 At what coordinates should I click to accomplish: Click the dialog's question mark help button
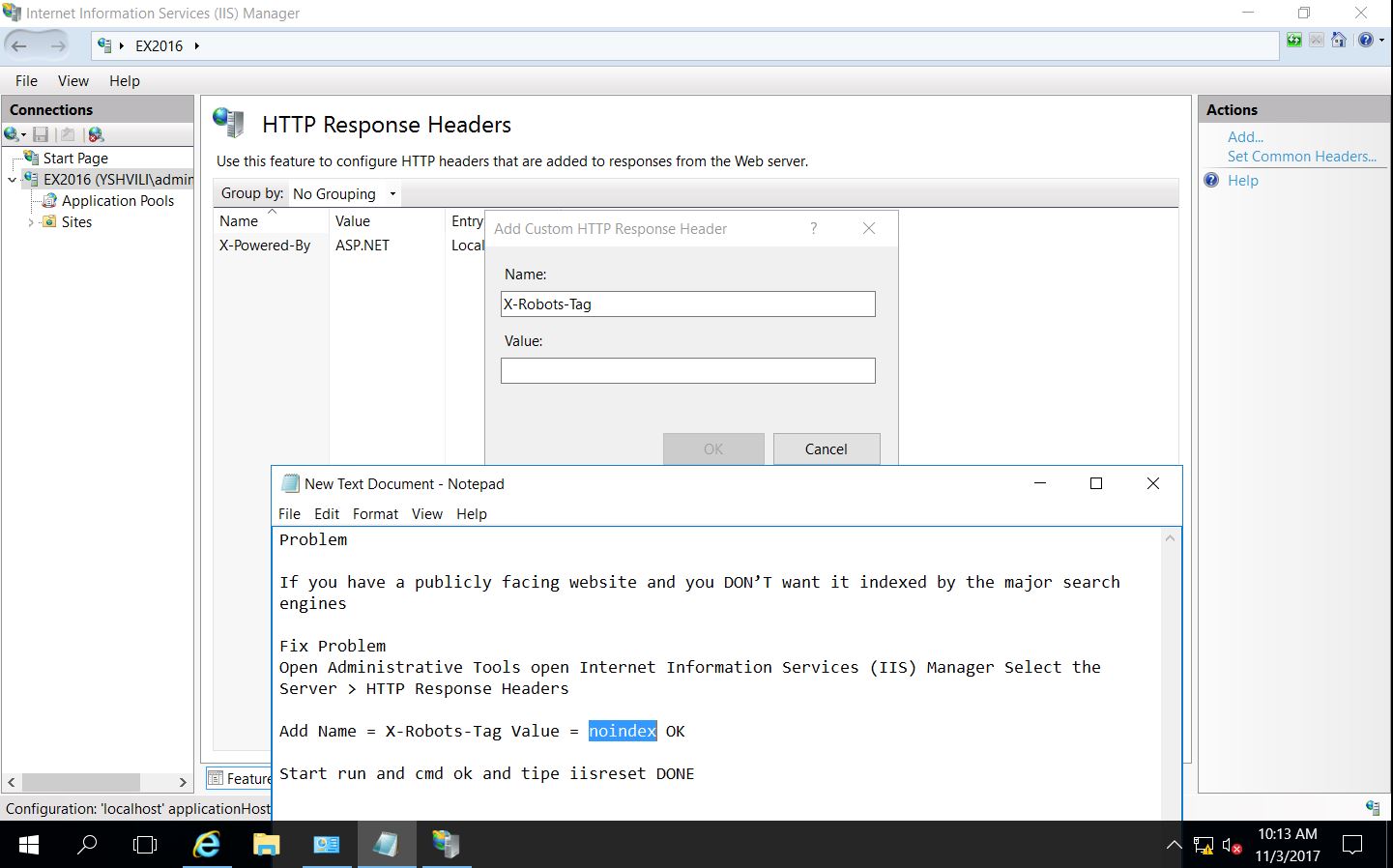click(x=814, y=228)
